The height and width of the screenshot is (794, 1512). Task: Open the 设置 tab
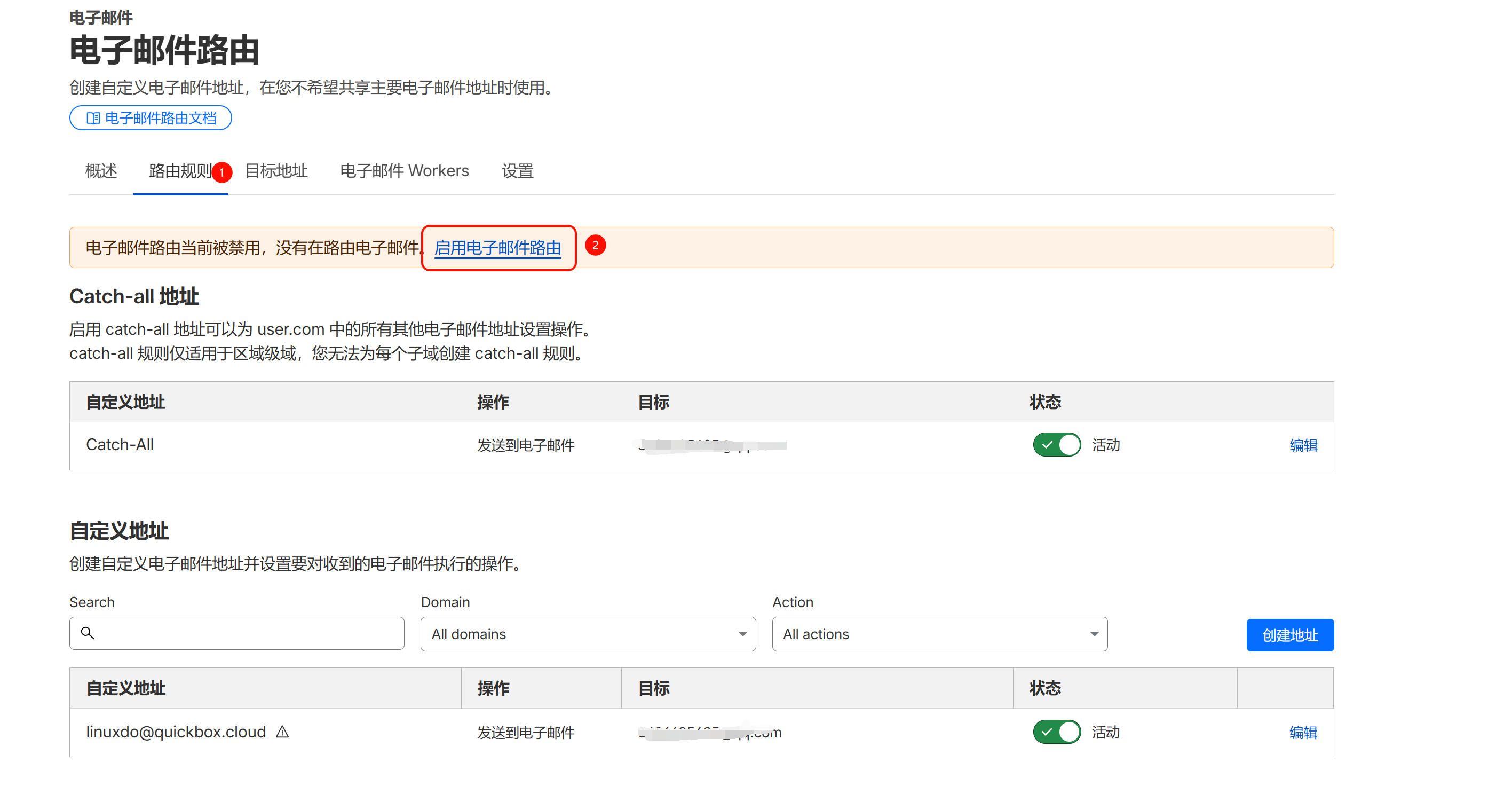(x=517, y=171)
